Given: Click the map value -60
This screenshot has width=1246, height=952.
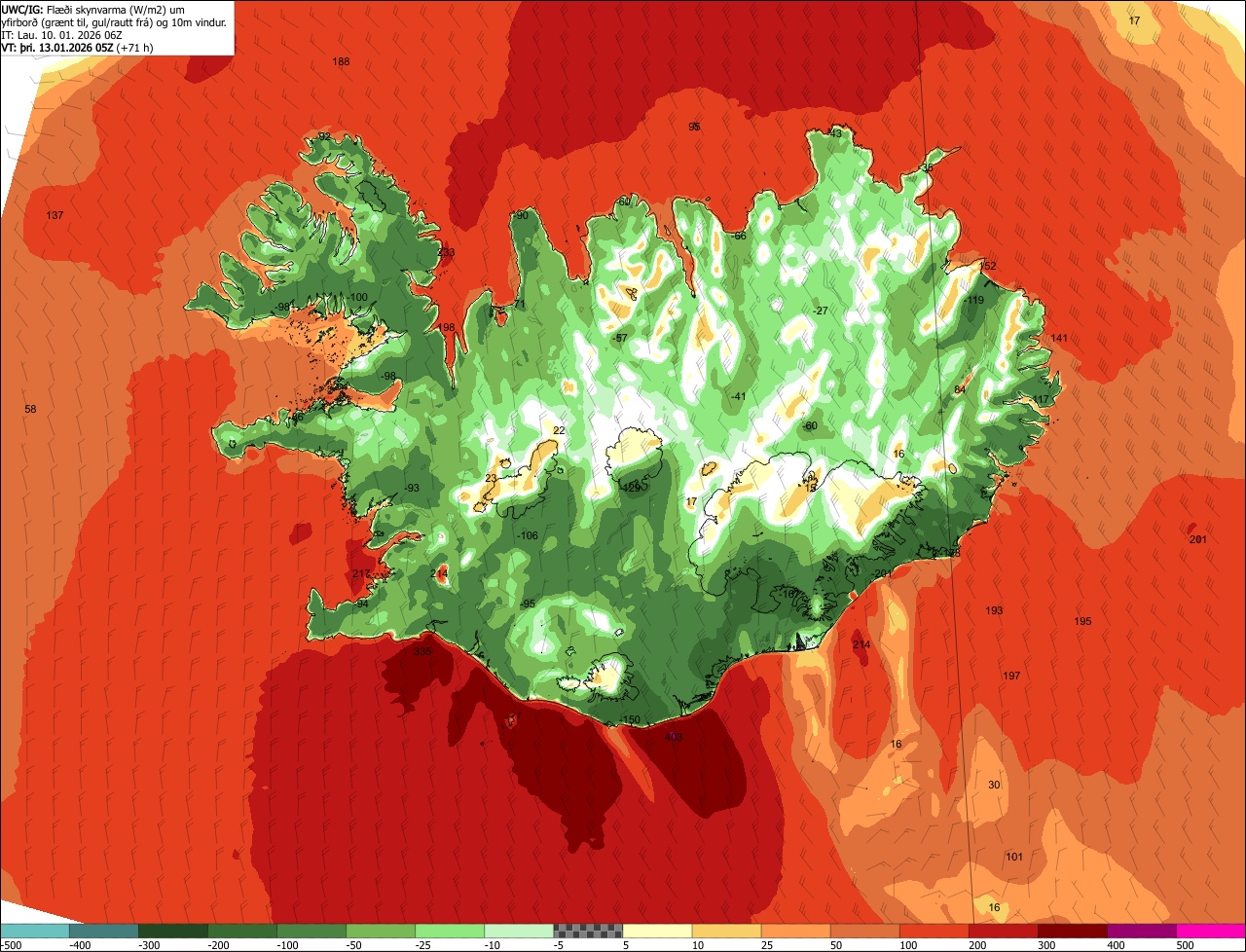Looking at the screenshot, I should 810,426.
